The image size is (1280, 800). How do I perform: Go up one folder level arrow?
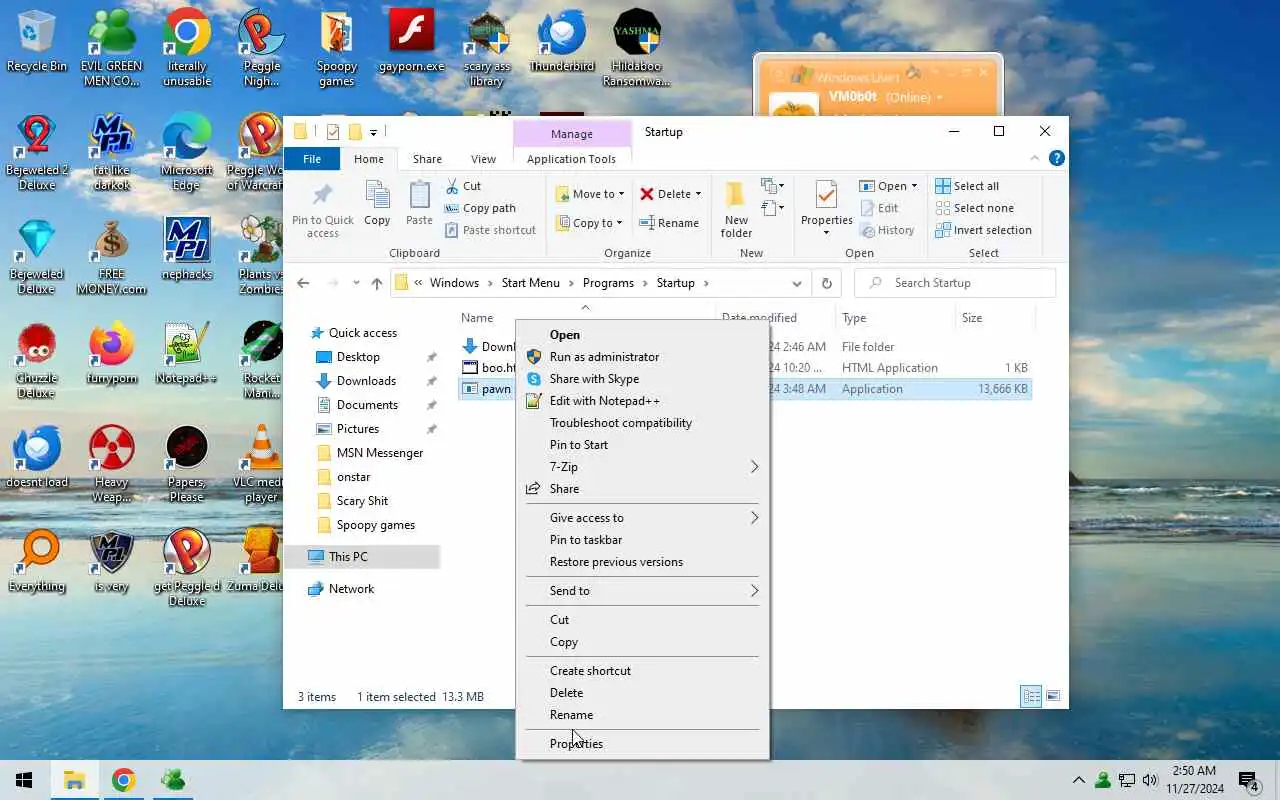[x=377, y=283]
